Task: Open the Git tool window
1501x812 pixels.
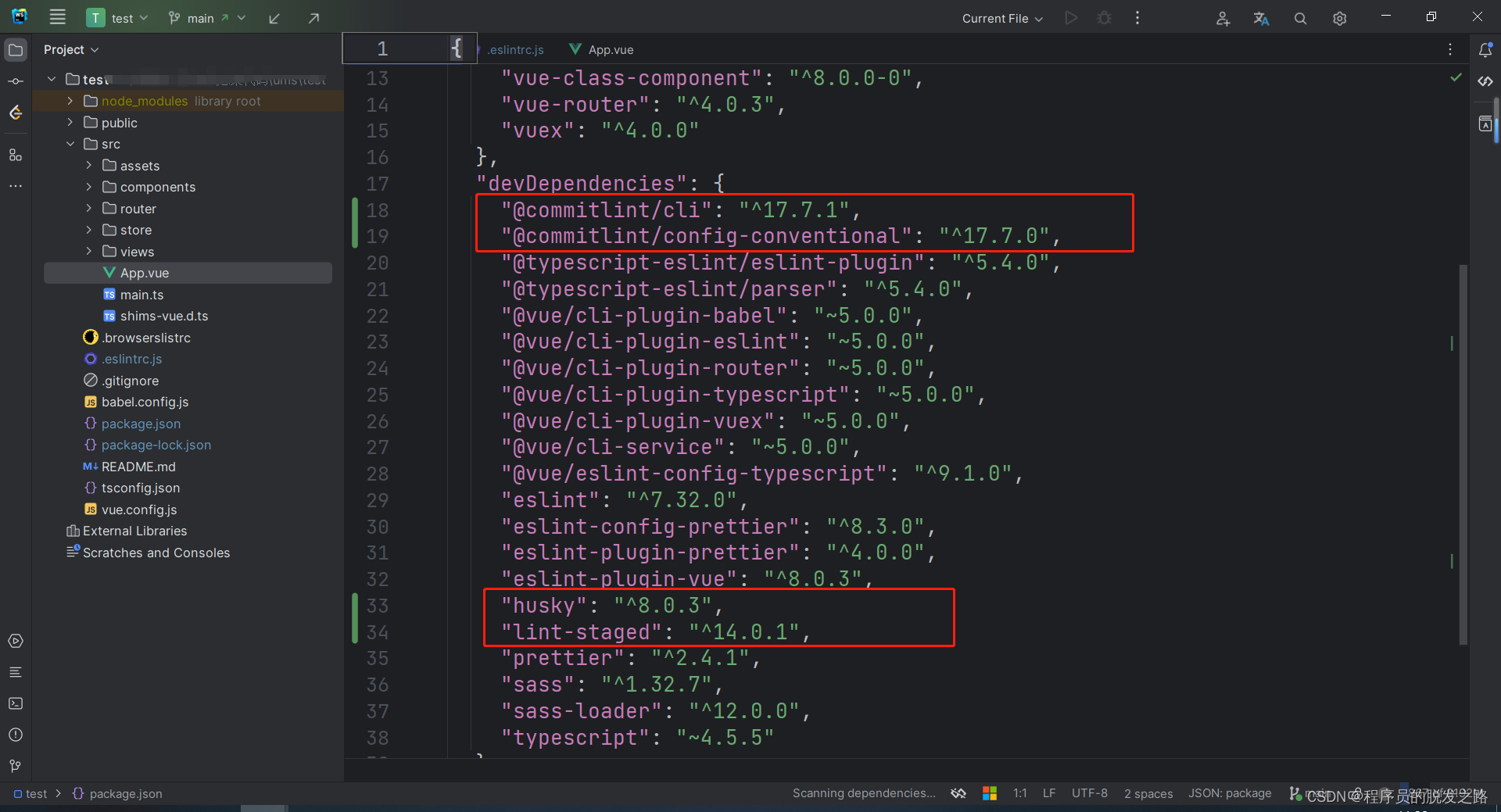Action: coord(16,766)
